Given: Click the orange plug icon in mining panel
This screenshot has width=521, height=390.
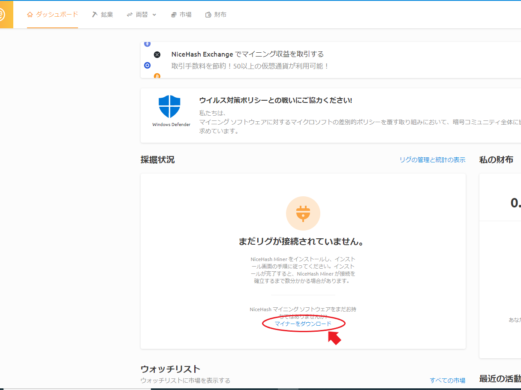Looking at the screenshot, I should [303, 213].
